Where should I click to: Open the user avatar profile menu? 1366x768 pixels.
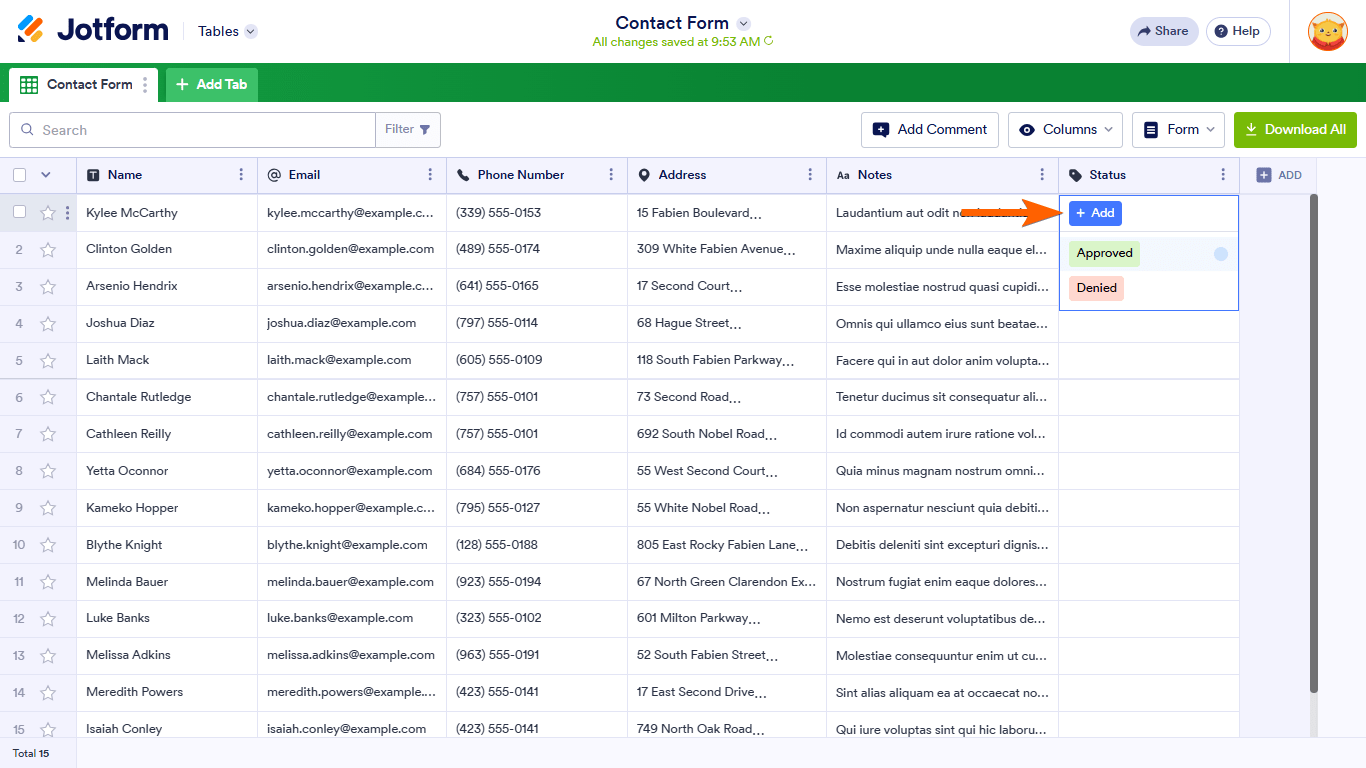pos(1327,31)
